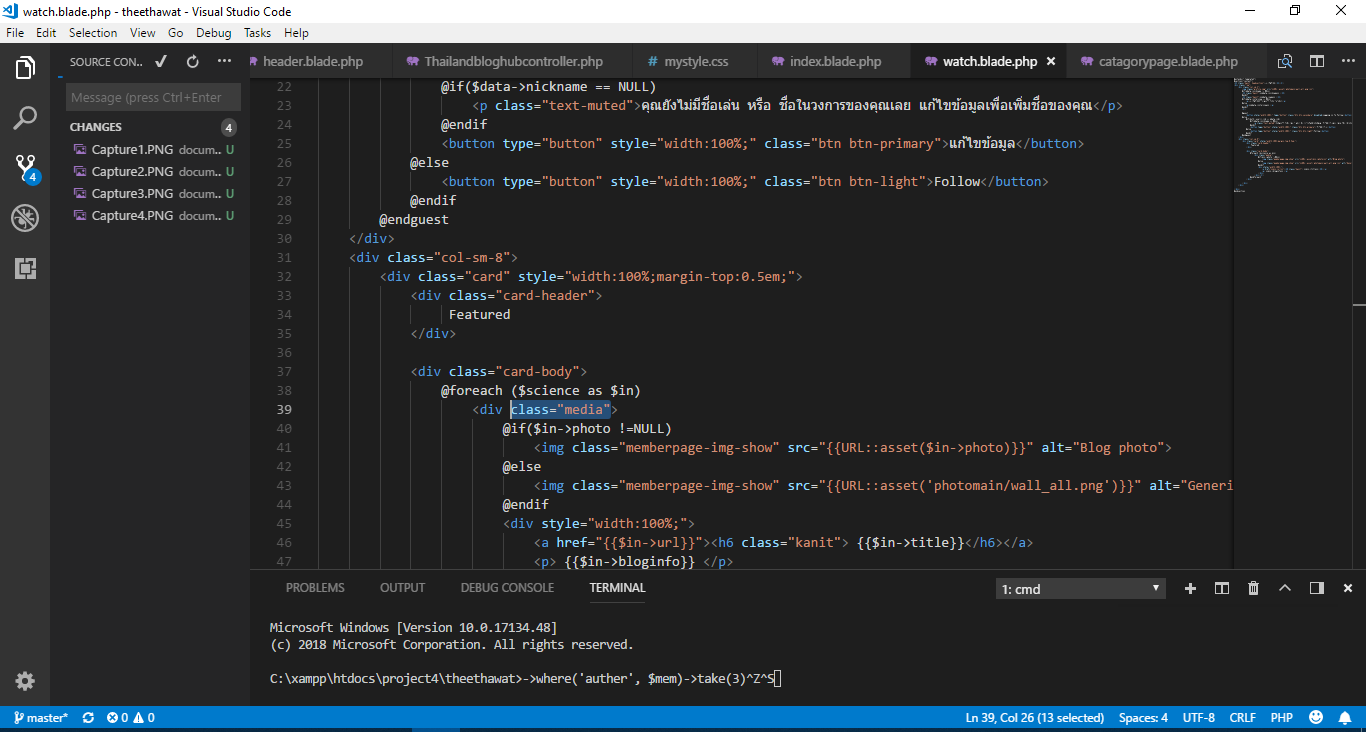Click 'Ln 39, Col 26' cursor position
The image size is (1366, 732).
[x=1034, y=718]
